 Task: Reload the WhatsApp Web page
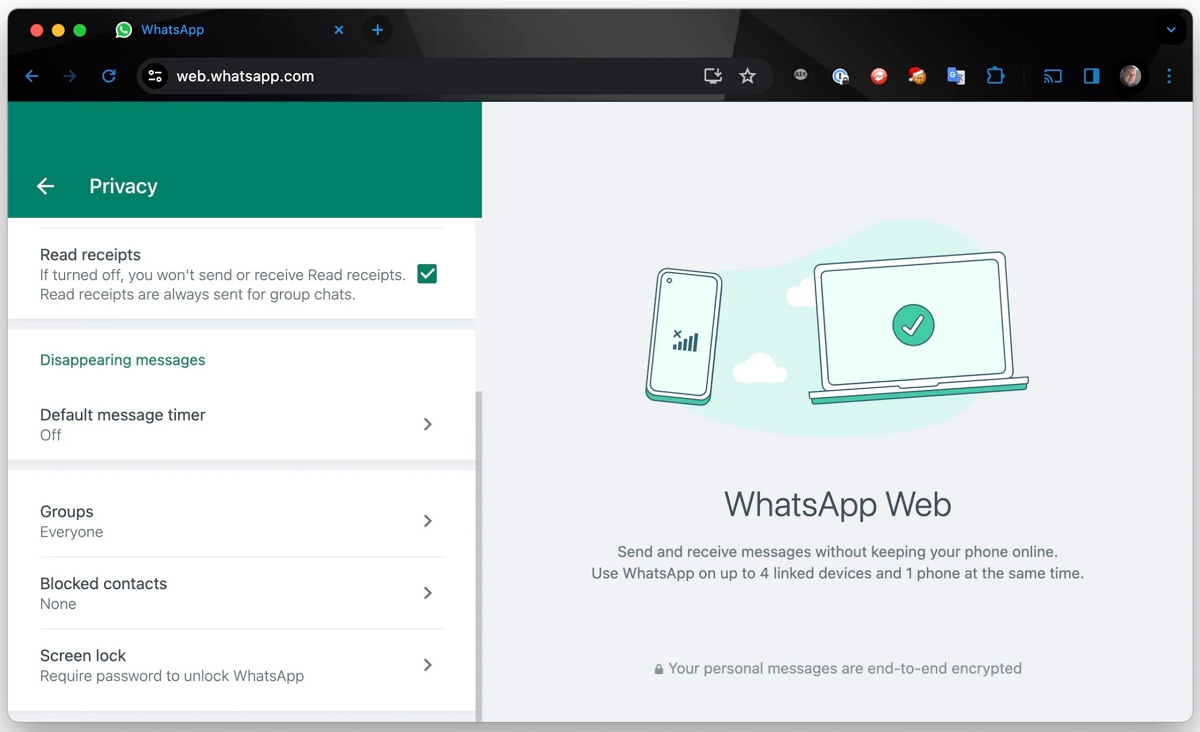(x=109, y=76)
